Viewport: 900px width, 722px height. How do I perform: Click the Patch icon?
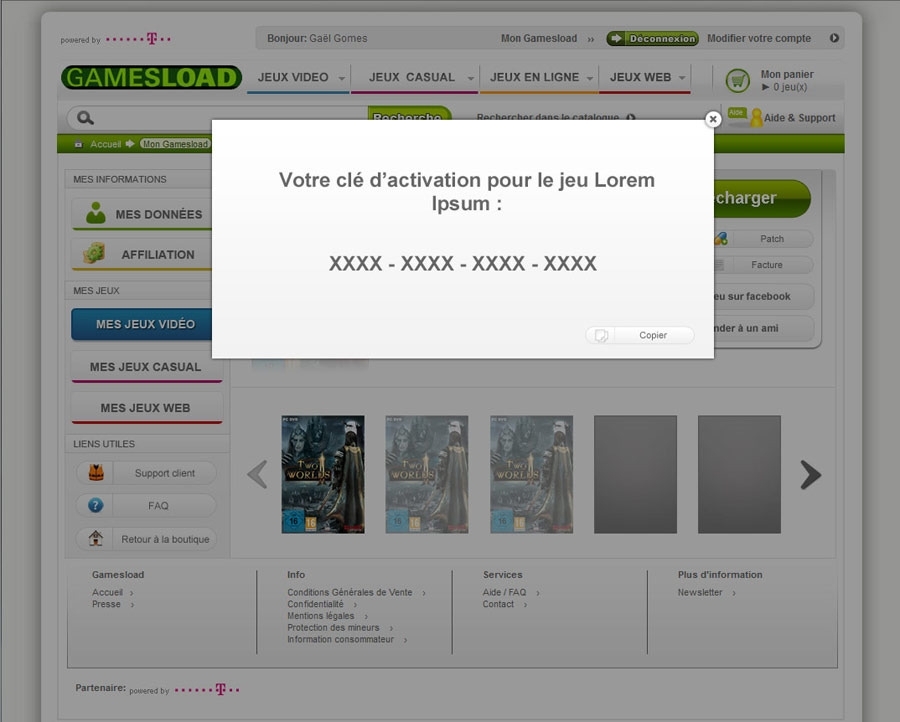tap(721, 238)
